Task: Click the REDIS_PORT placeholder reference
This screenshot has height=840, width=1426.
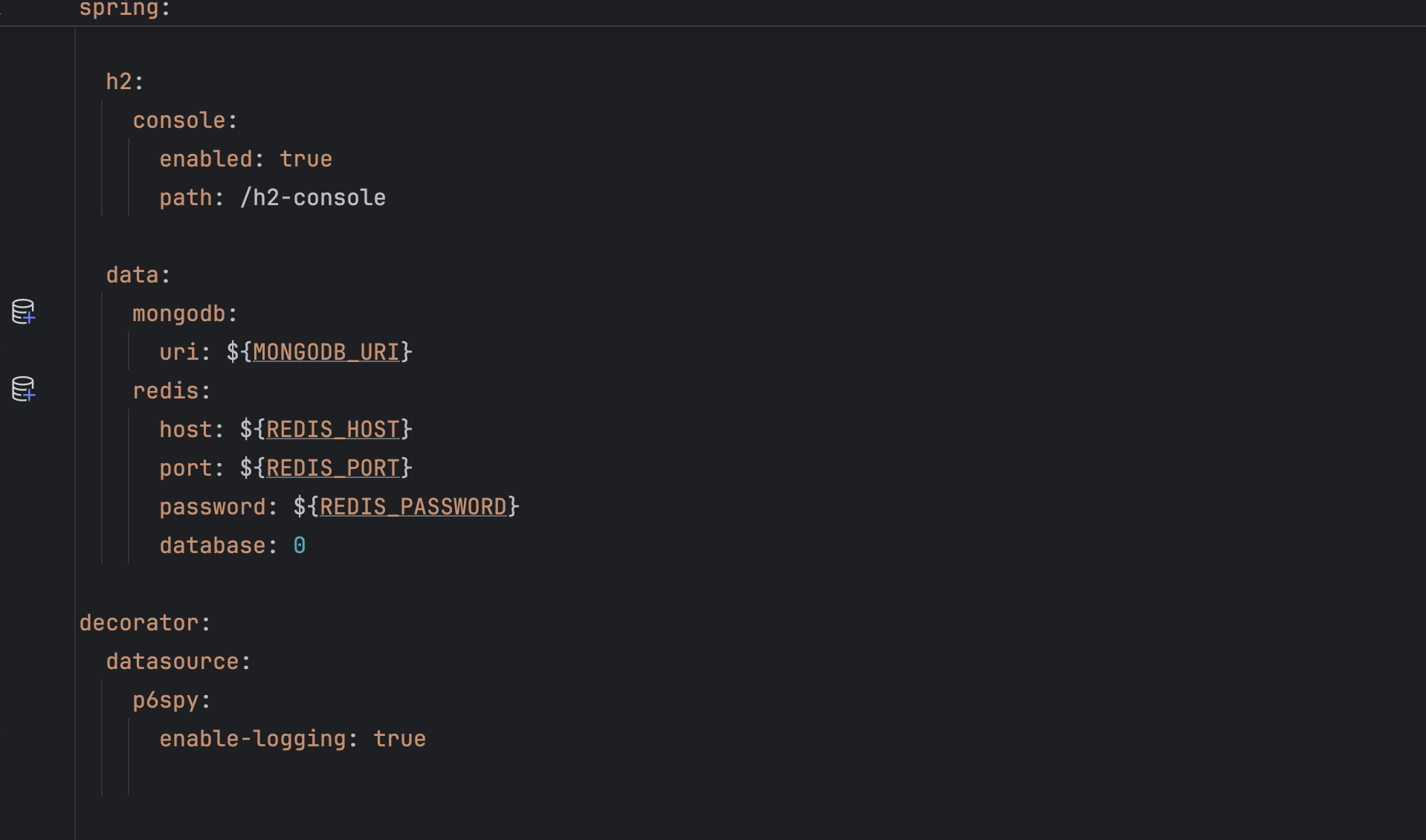Action: coord(332,468)
